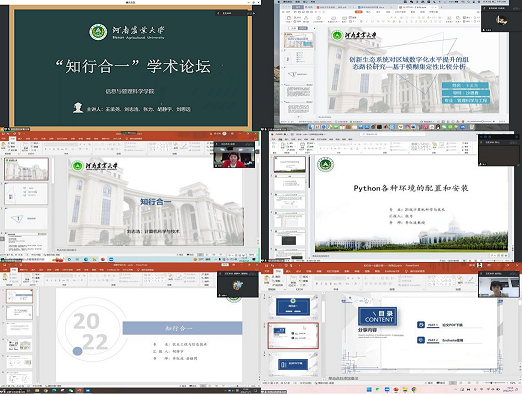The image size is (522, 394).
Task: Open File Explorer from the middle-left window taskbar
Action: coord(94,259)
